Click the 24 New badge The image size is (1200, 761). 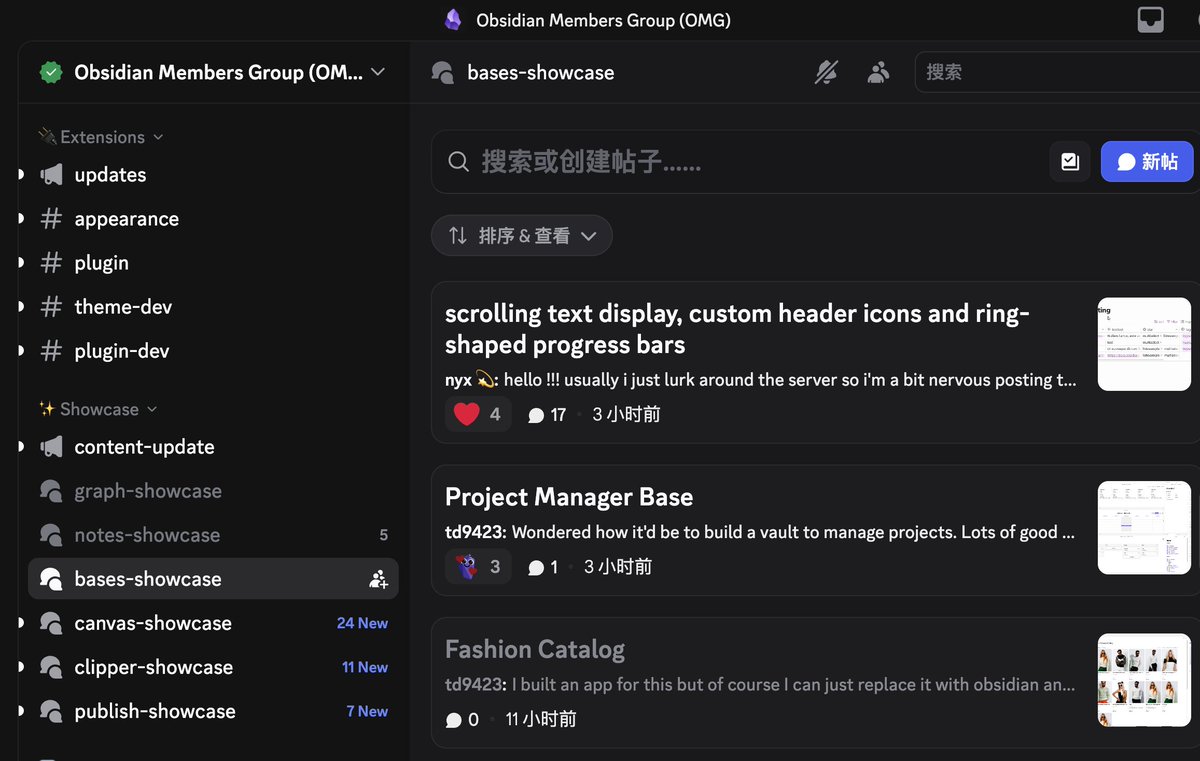click(x=362, y=623)
